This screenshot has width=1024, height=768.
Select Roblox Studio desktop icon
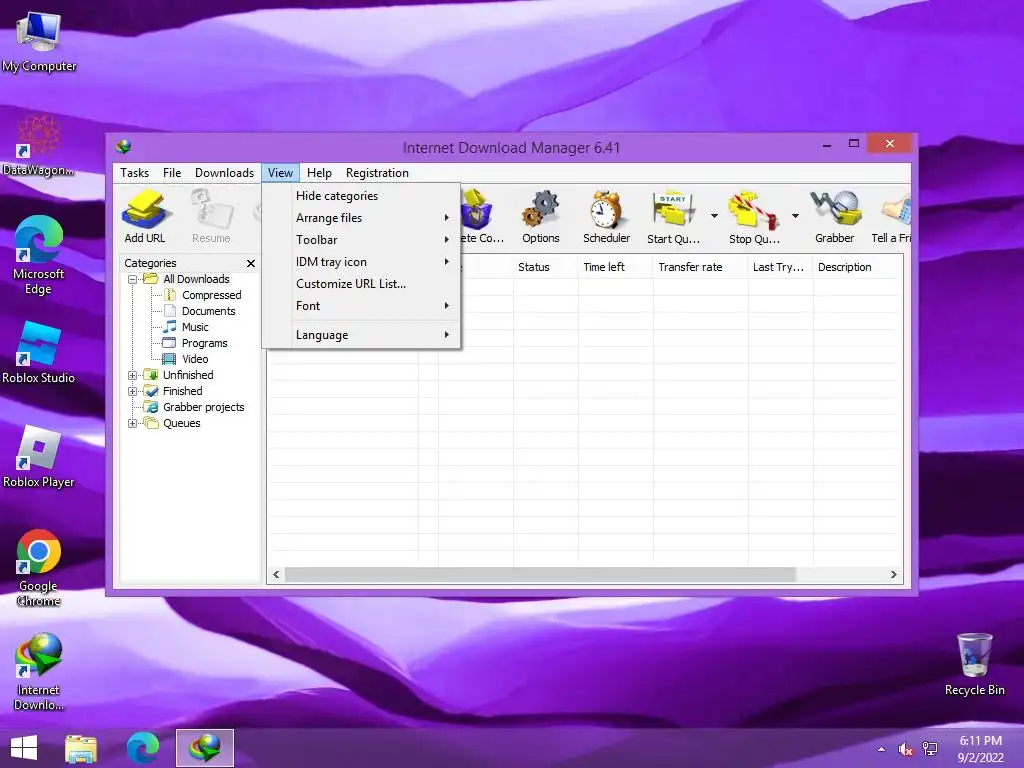tap(39, 353)
